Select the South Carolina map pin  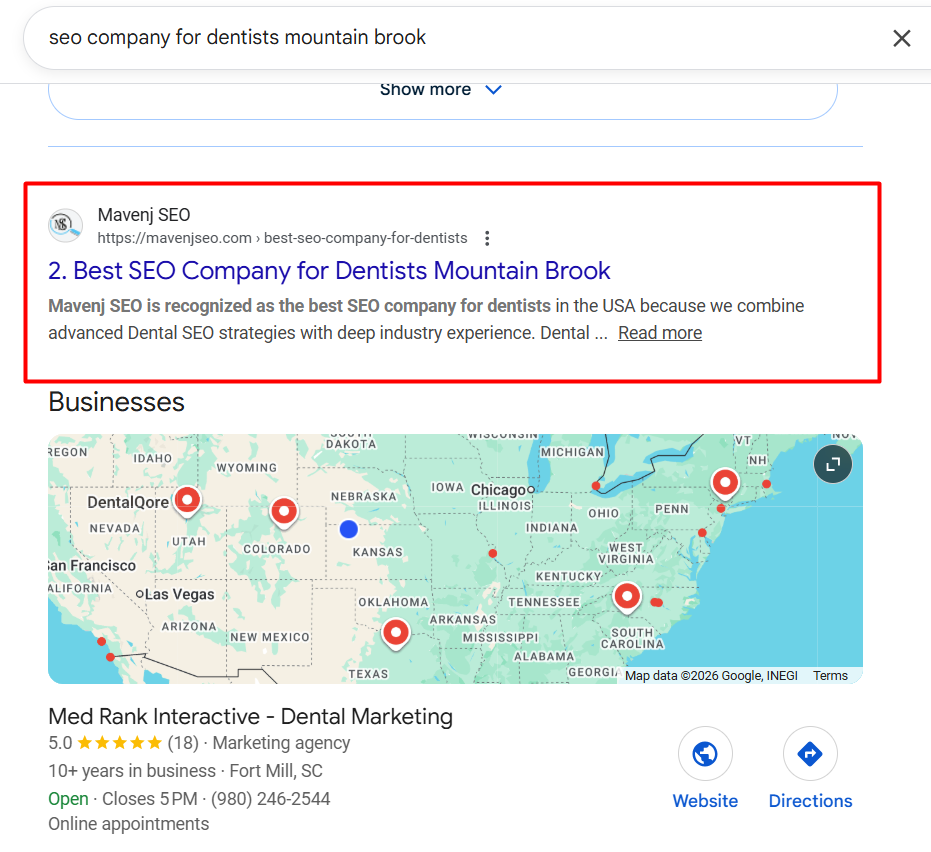(627, 596)
